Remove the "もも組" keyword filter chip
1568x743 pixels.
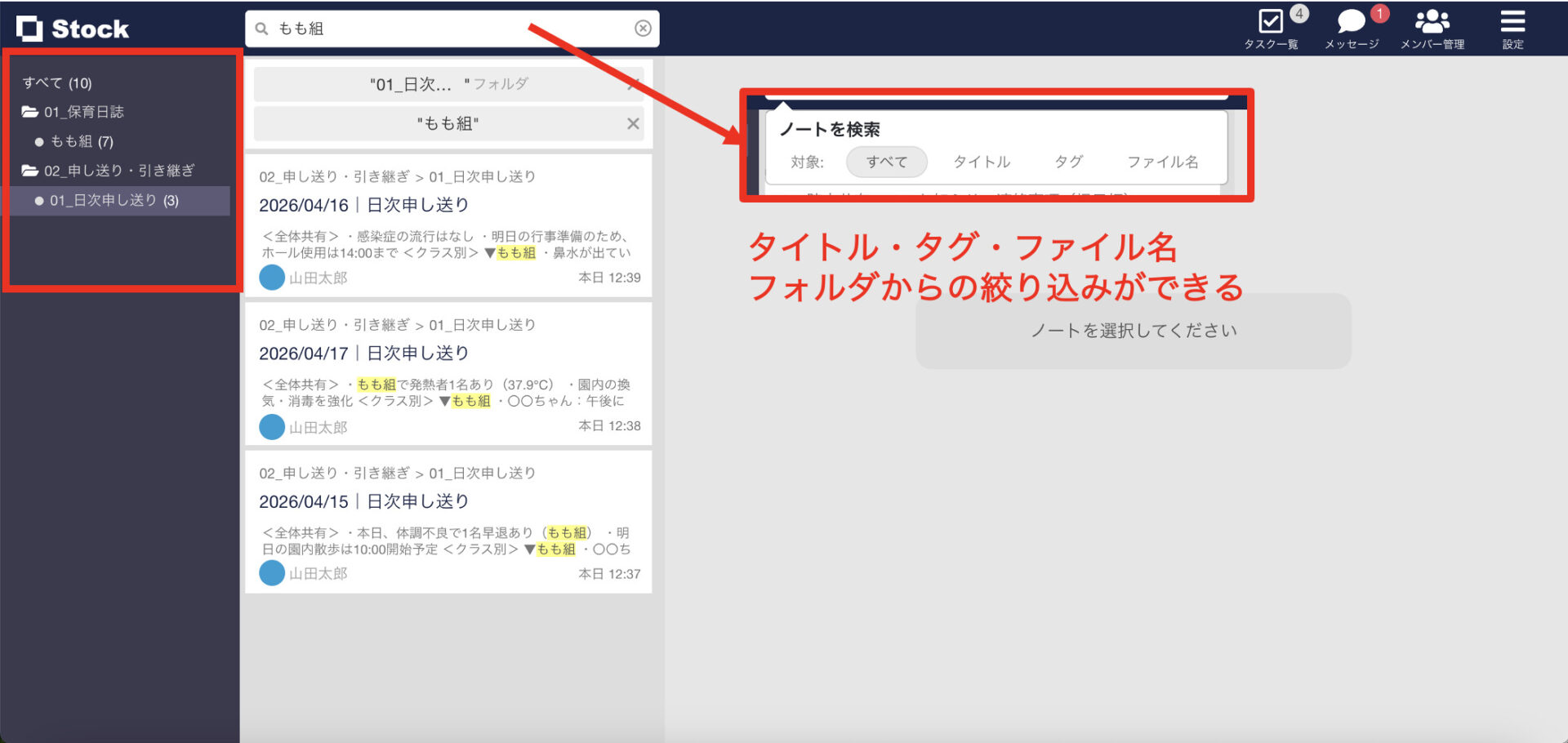[x=633, y=123]
